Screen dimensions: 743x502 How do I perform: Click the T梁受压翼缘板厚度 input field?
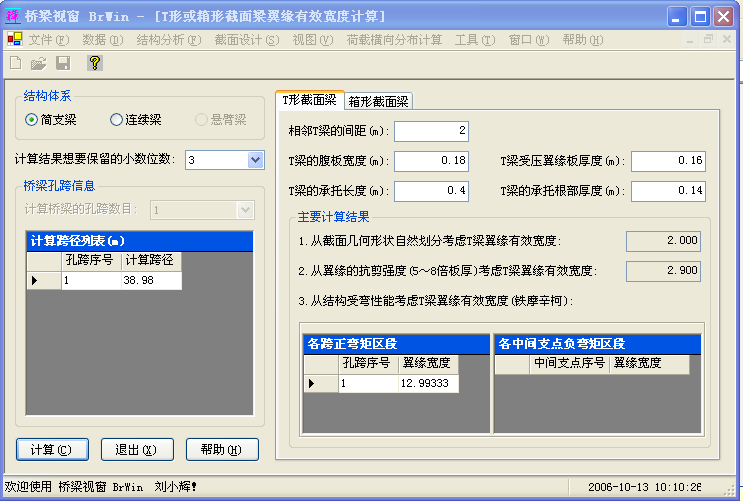668,161
